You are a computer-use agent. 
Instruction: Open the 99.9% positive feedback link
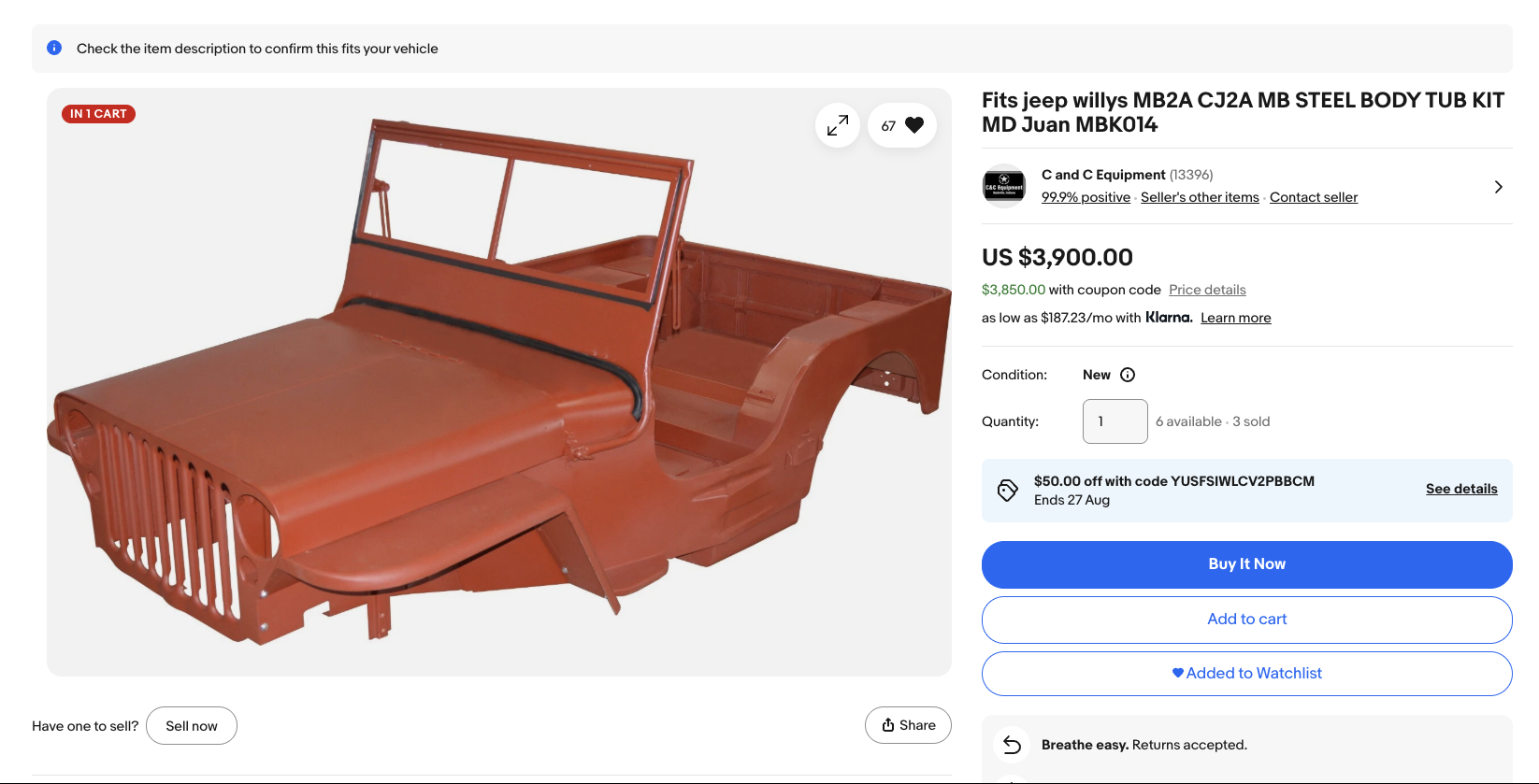click(1086, 197)
